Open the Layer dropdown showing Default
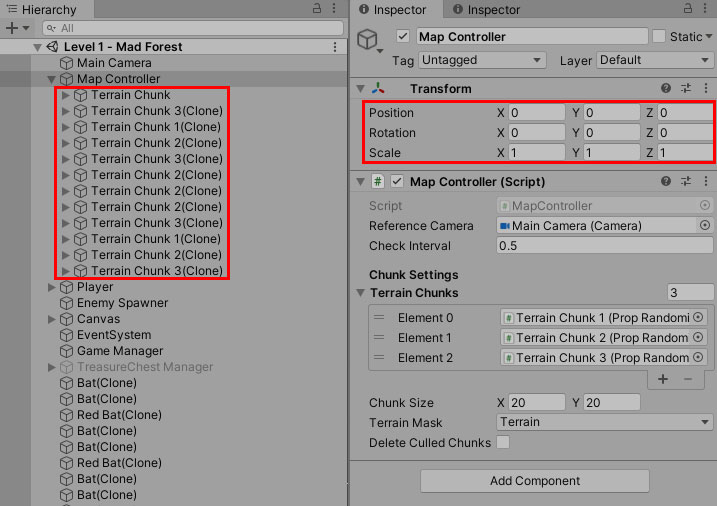 pyautogui.click(x=653, y=60)
